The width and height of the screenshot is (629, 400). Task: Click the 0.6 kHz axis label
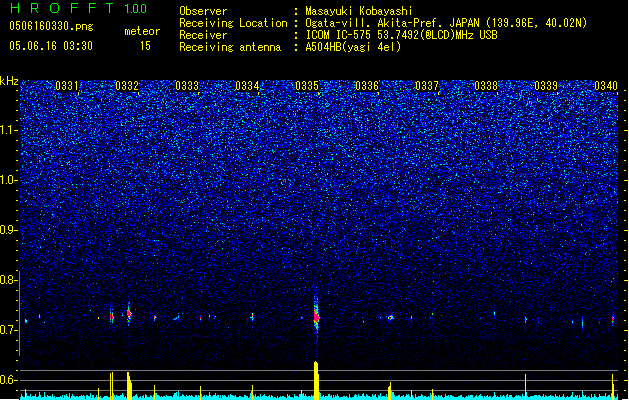click(x=9, y=380)
